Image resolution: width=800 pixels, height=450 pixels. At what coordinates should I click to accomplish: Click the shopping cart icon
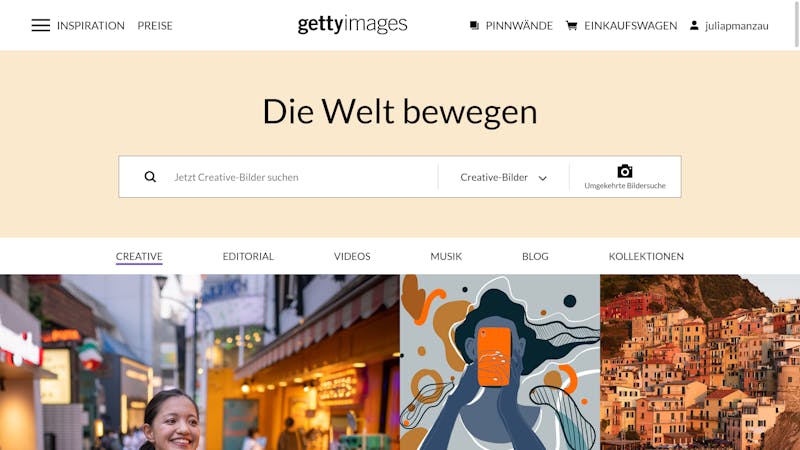click(571, 26)
